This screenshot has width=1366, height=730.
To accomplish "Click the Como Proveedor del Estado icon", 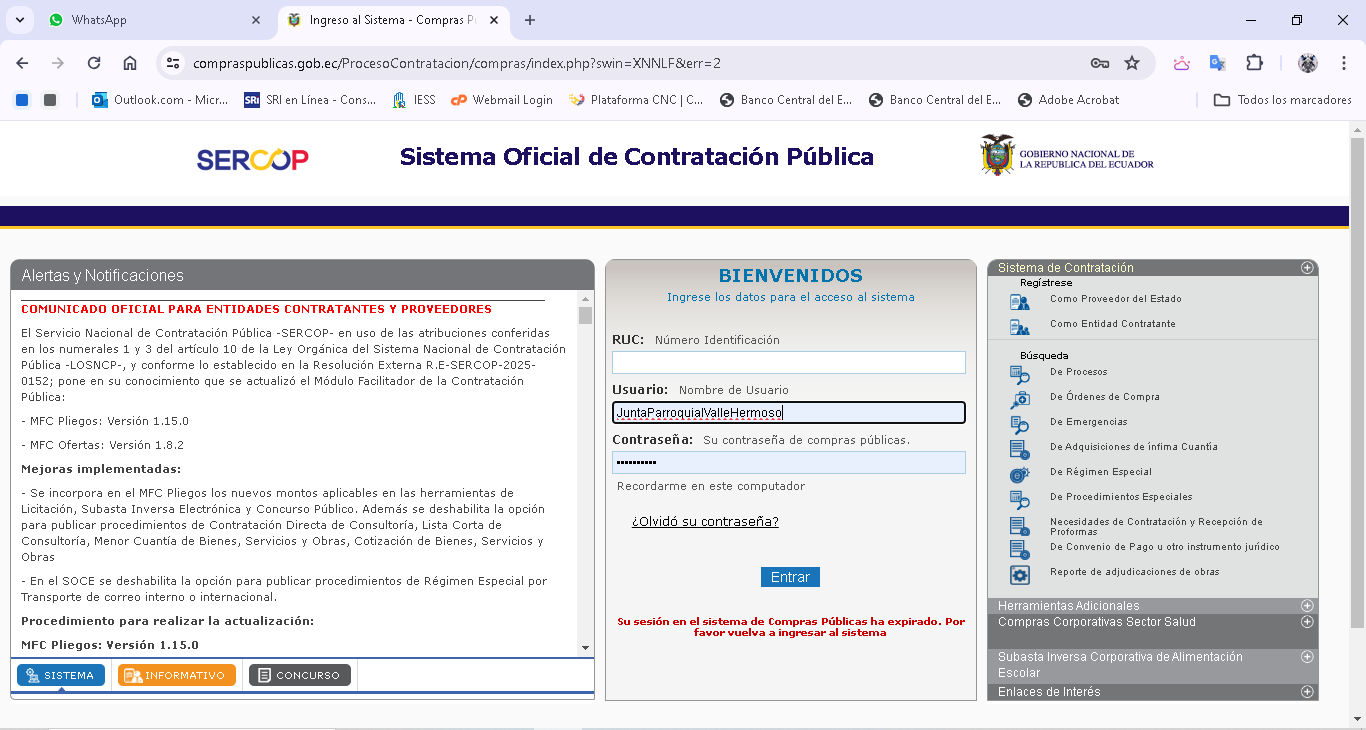I will [1019, 301].
